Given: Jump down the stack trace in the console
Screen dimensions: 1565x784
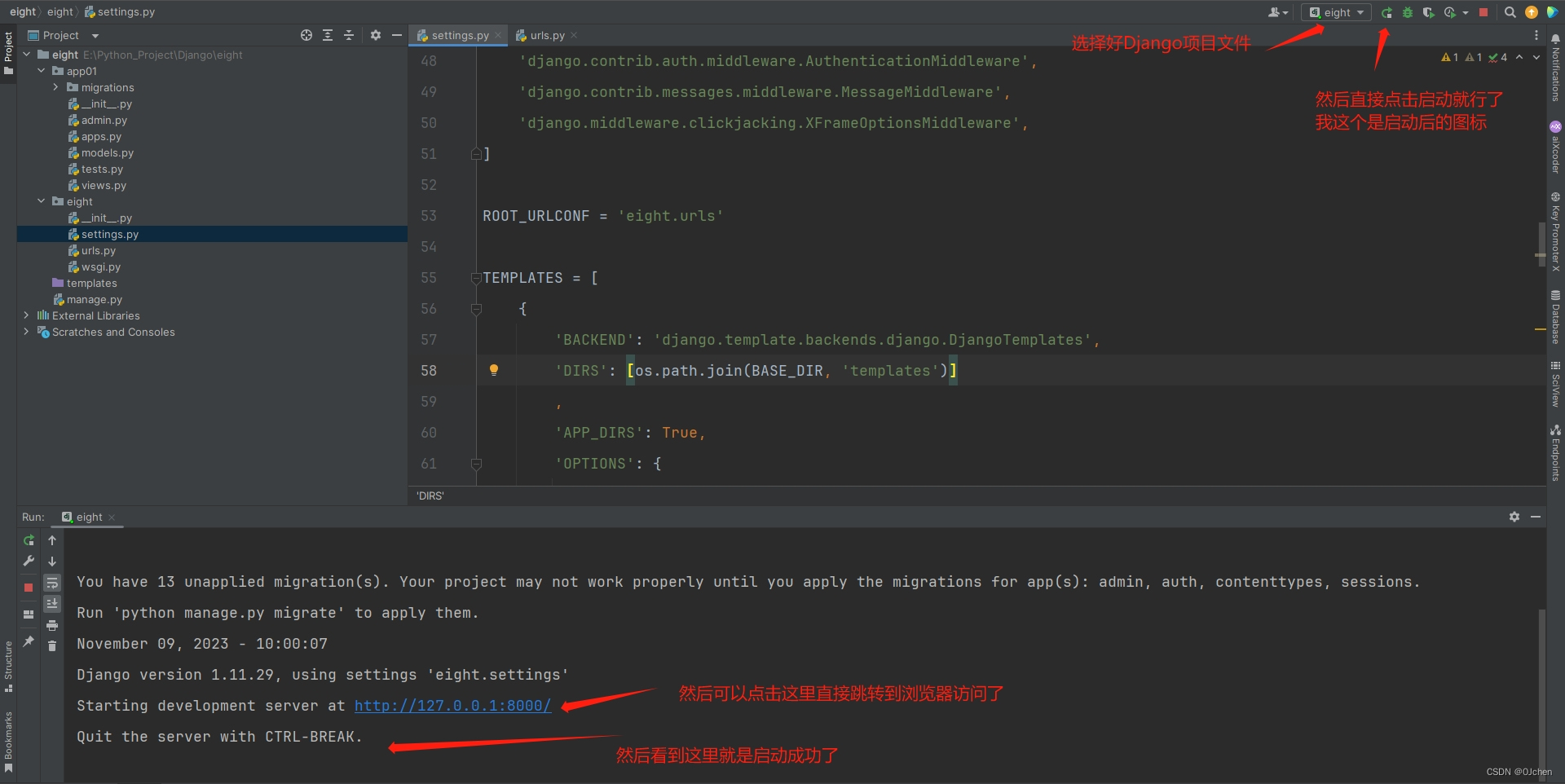Looking at the screenshot, I should pyautogui.click(x=52, y=562).
